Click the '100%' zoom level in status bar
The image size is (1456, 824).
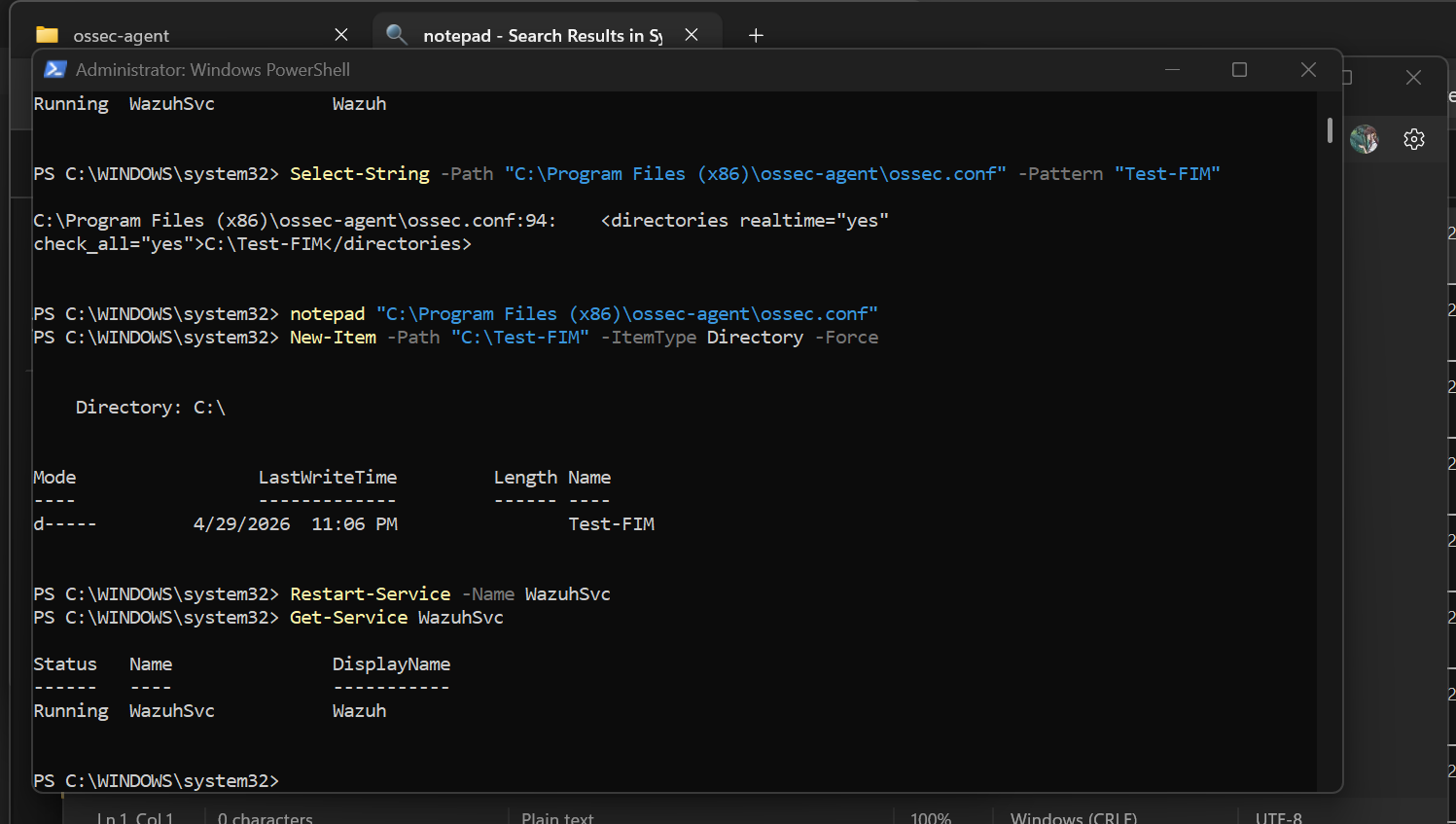pos(931,818)
